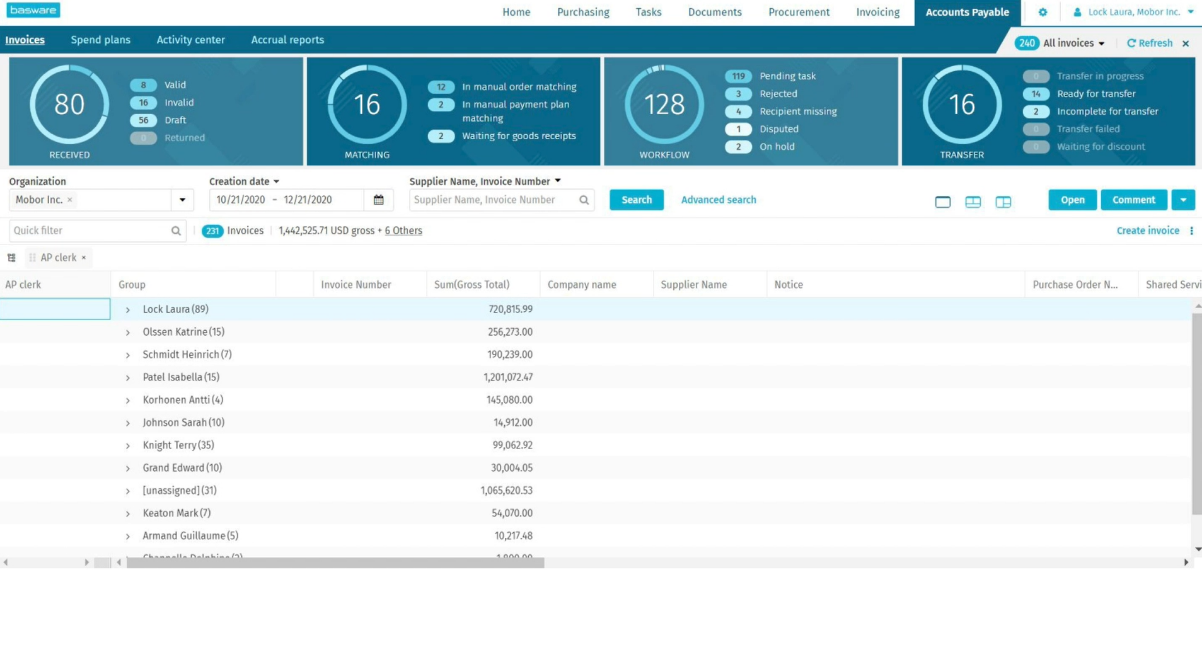Open the Procurement menu item
The height and width of the screenshot is (657, 1202).
pos(799,12)
